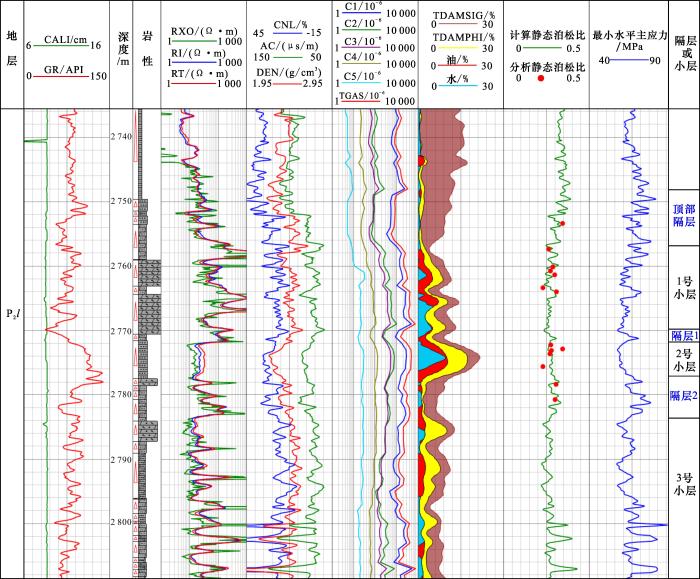Click the 隔层1 interval label
This screenshot has width=700, height=579.
[x=684, y=336]
